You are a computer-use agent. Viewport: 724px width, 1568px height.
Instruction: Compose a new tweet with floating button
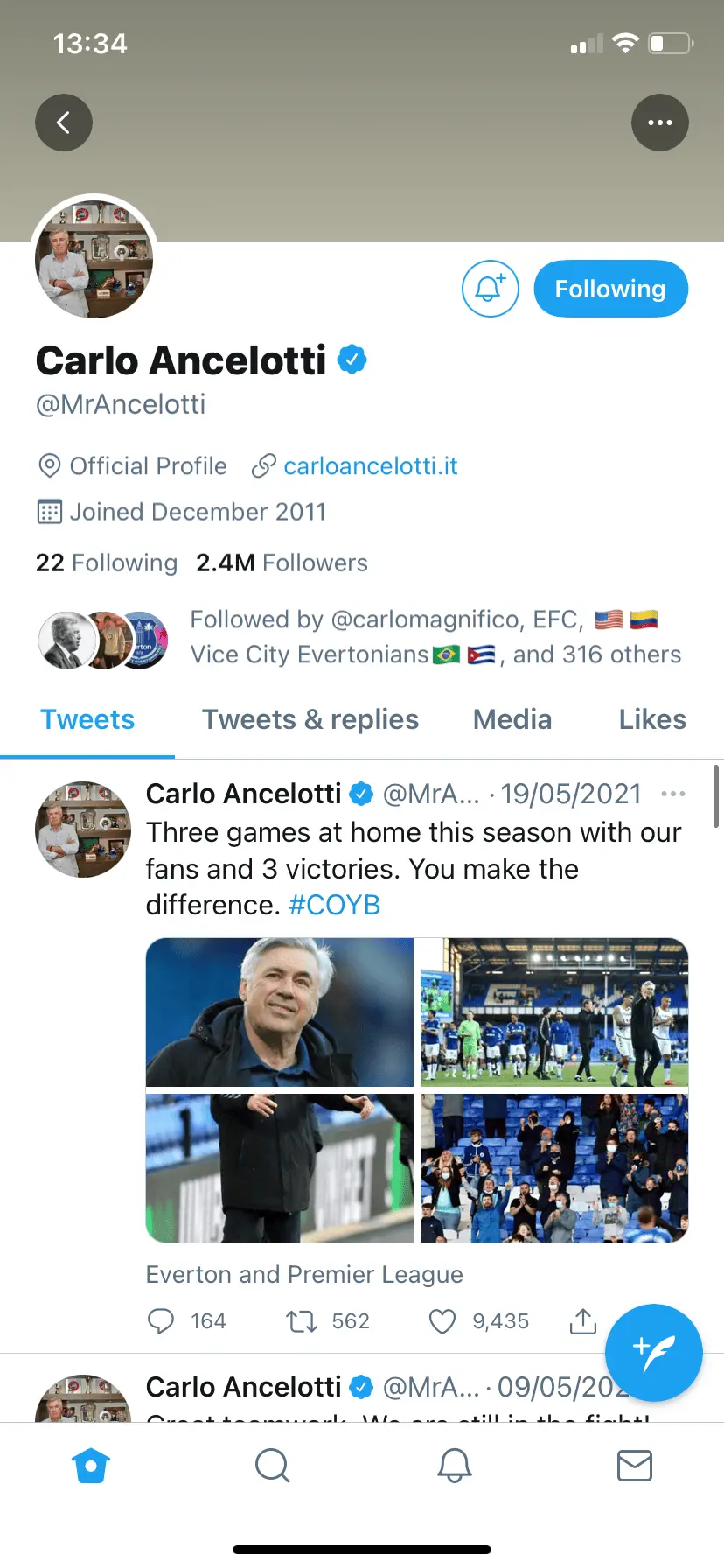coord(653,1352)
